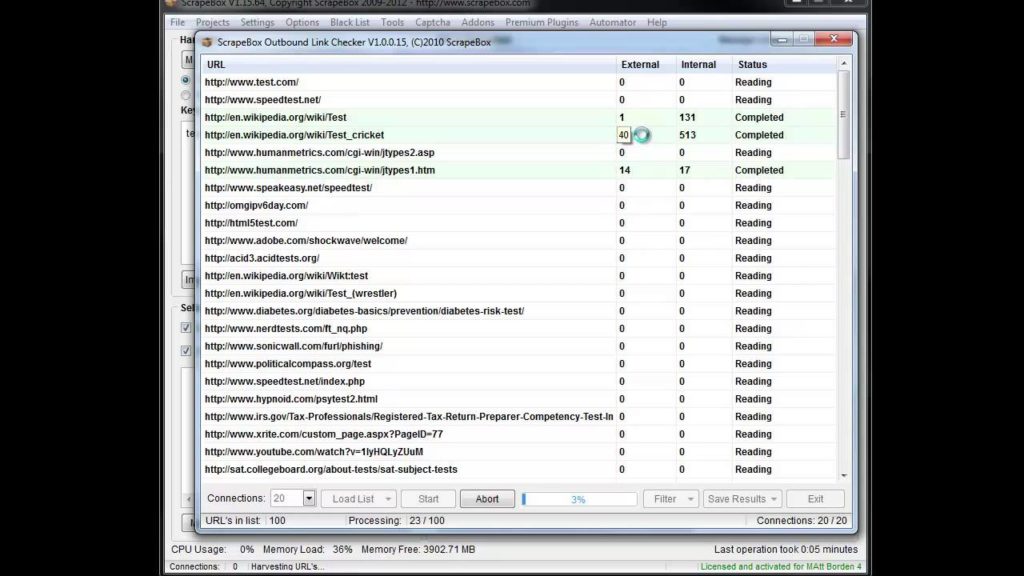
Task: Select row nerdtests.com/ft_nq.php
Action: coord(519,329)
